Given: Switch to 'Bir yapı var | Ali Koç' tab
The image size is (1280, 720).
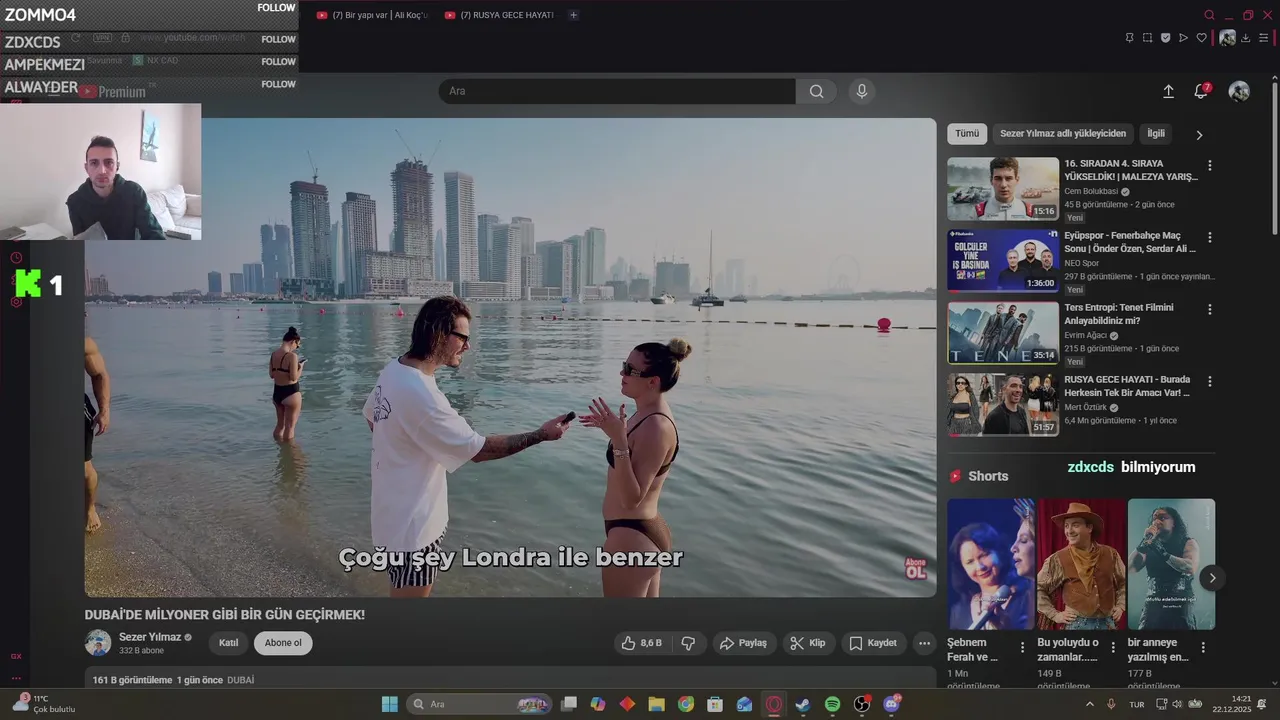Looking at the screenshot, I should 371,15.
